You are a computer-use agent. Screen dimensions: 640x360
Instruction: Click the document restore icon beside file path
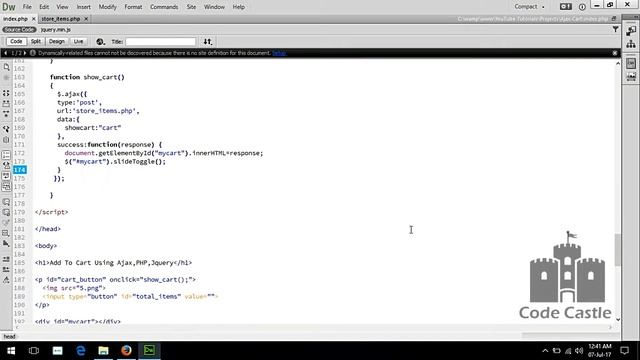(613, 19)
